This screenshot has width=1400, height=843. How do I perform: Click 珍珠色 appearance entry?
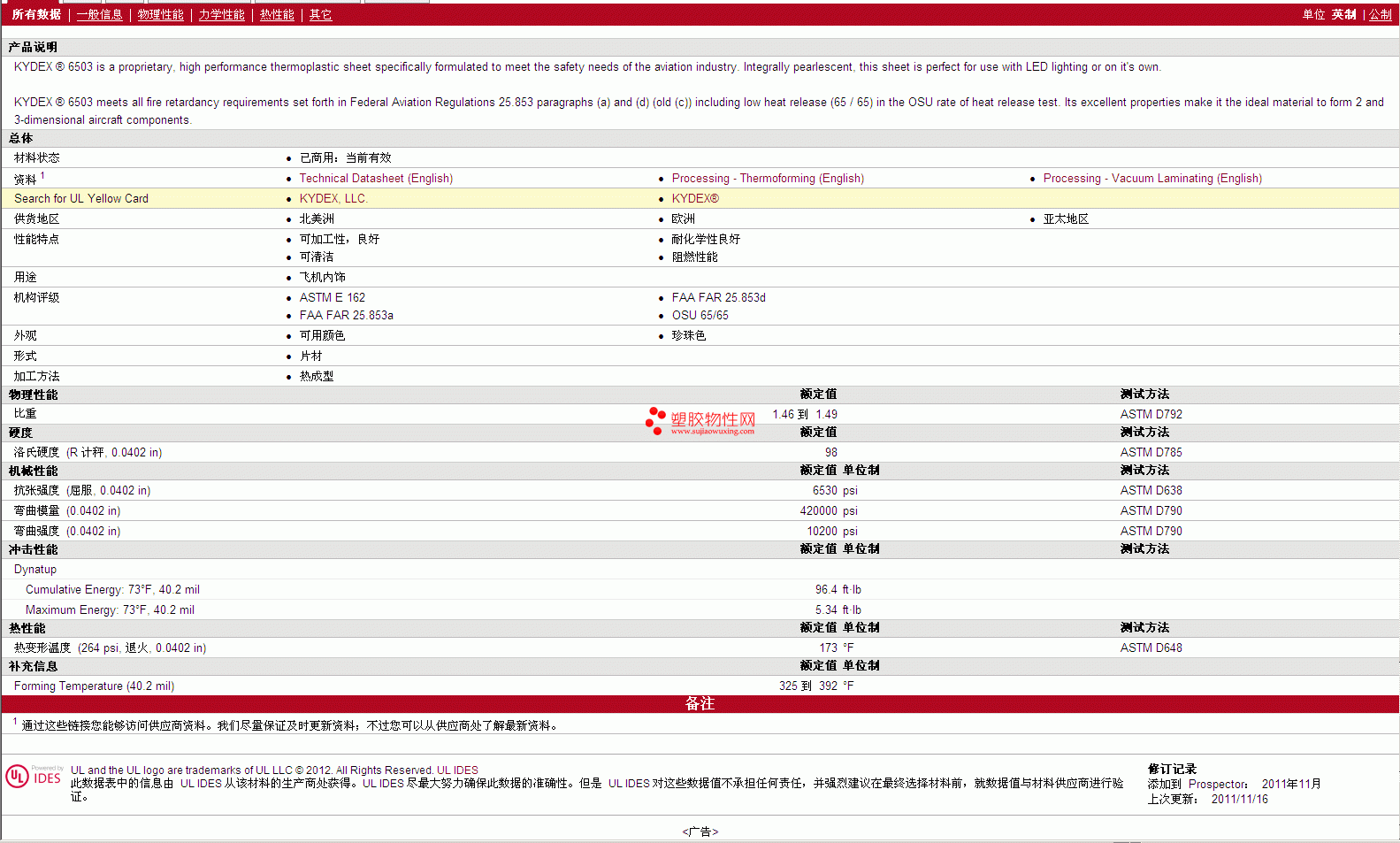[x=689, y=336]
